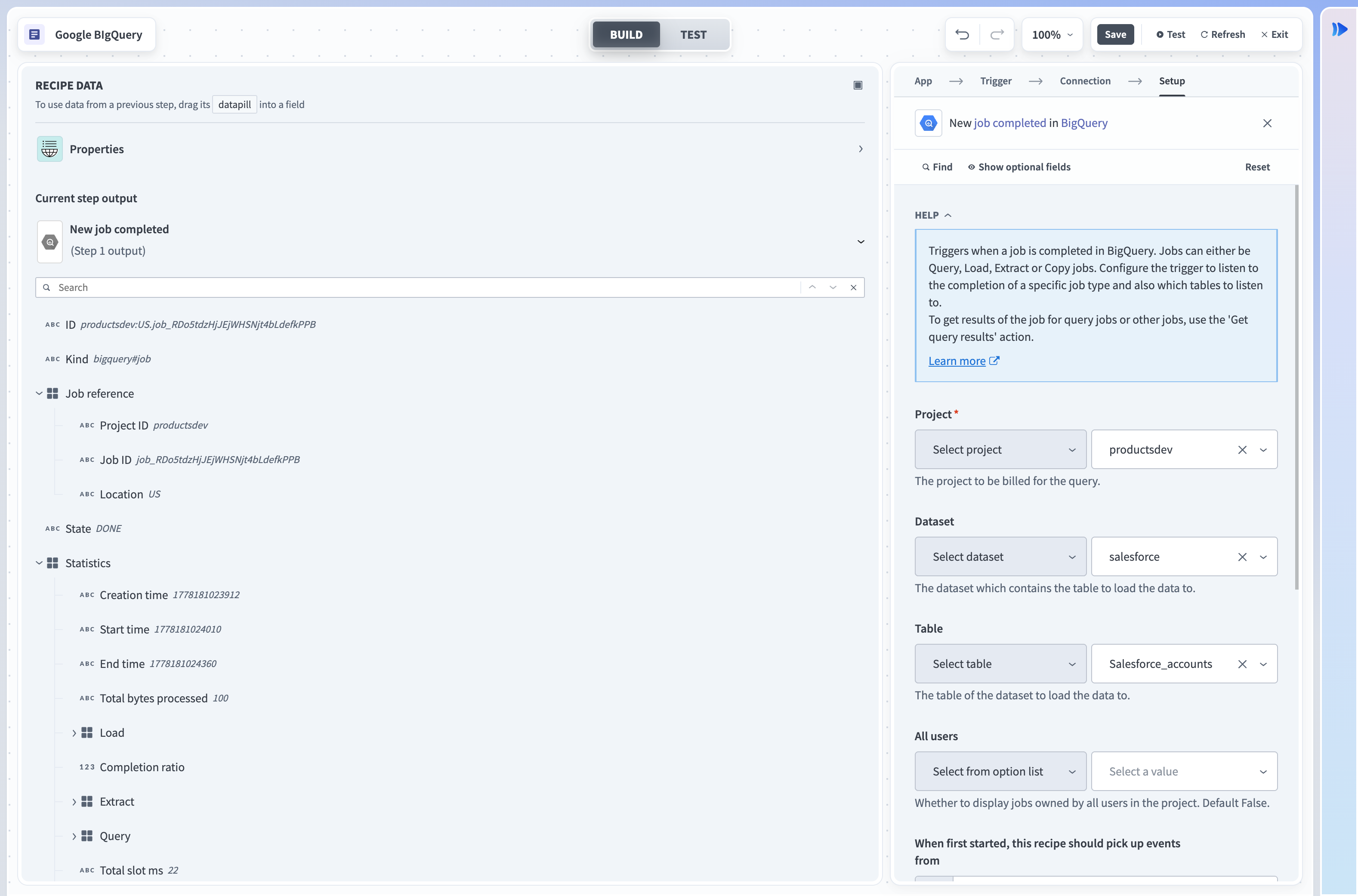Go to next search result
Image resolution: width=1358 pixels, height=896 pixels.
pyautogui.click(x=833, y=287)
